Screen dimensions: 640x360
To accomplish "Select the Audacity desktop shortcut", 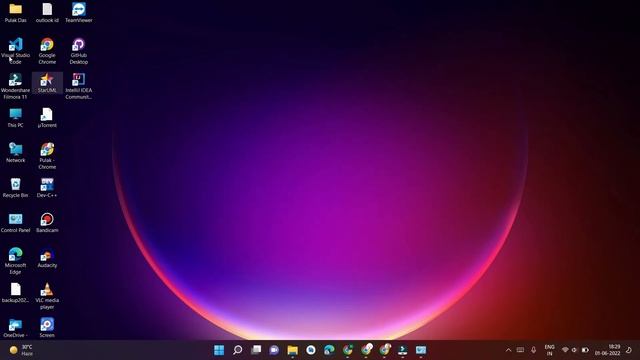I will pyautogui.click(x=47, y=258).
